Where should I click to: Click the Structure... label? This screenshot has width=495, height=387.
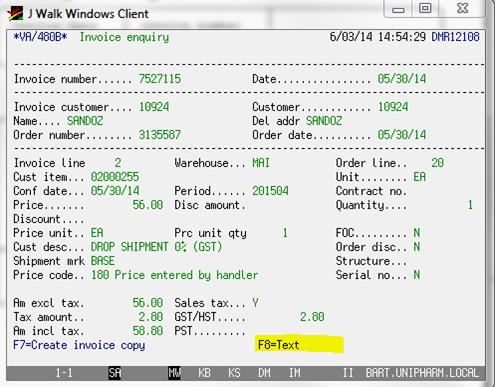[371, 261]
